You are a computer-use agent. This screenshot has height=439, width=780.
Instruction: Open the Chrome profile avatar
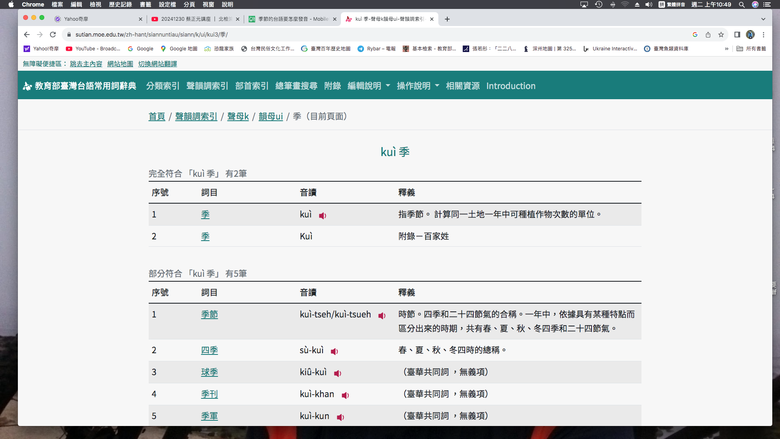[x=750, y=34]
